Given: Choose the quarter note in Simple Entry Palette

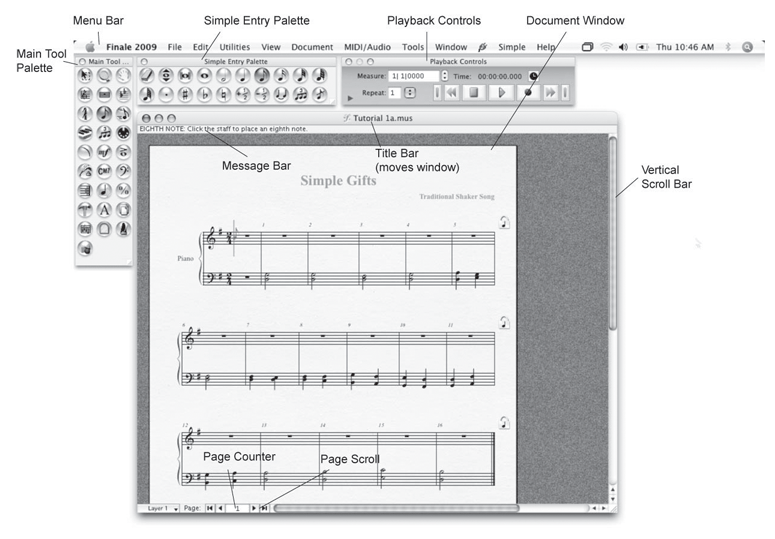Looking at the screenshot, I should point(243,76).
